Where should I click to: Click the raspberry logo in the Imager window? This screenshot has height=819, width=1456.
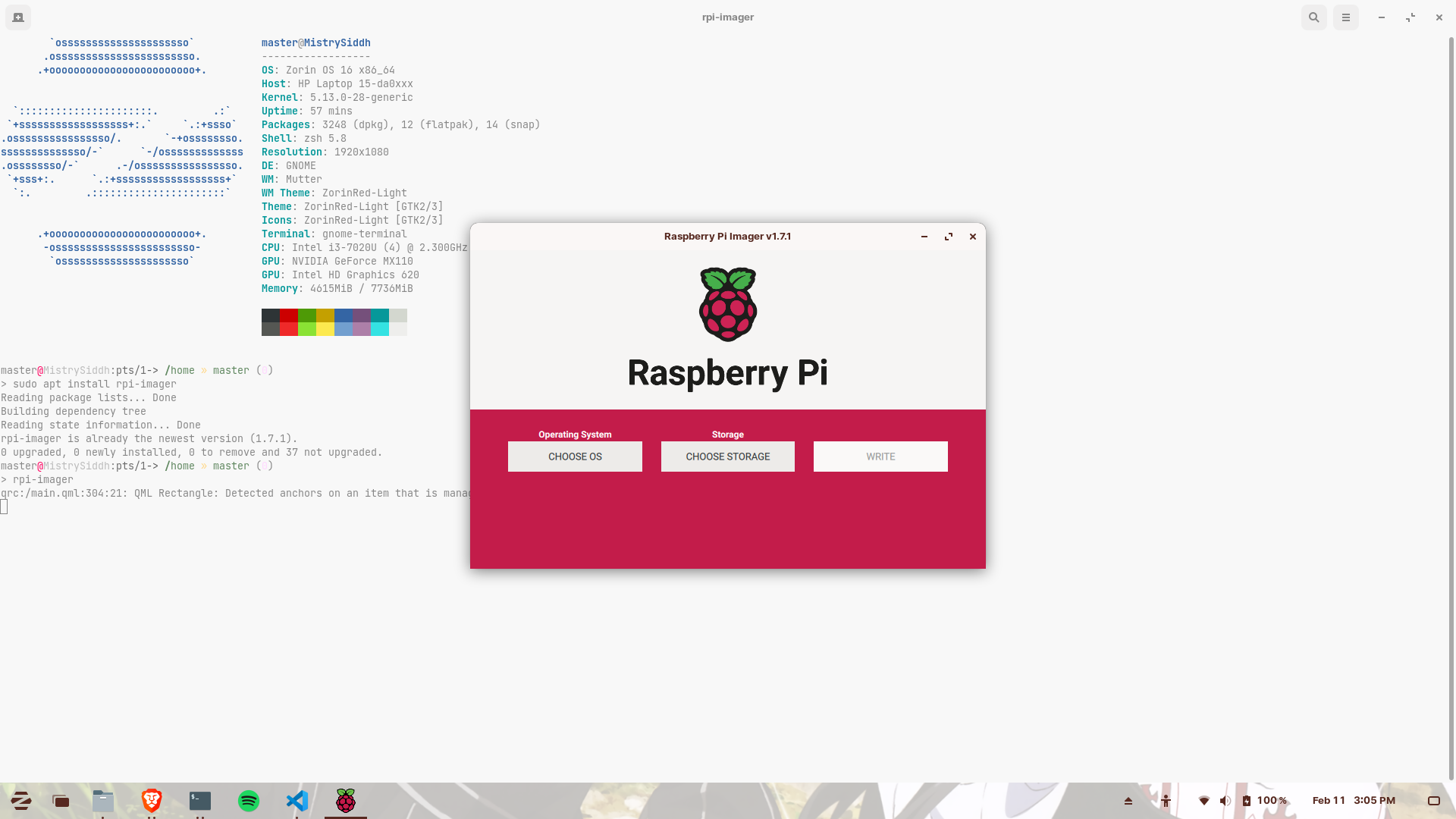[x=728, y=304]
